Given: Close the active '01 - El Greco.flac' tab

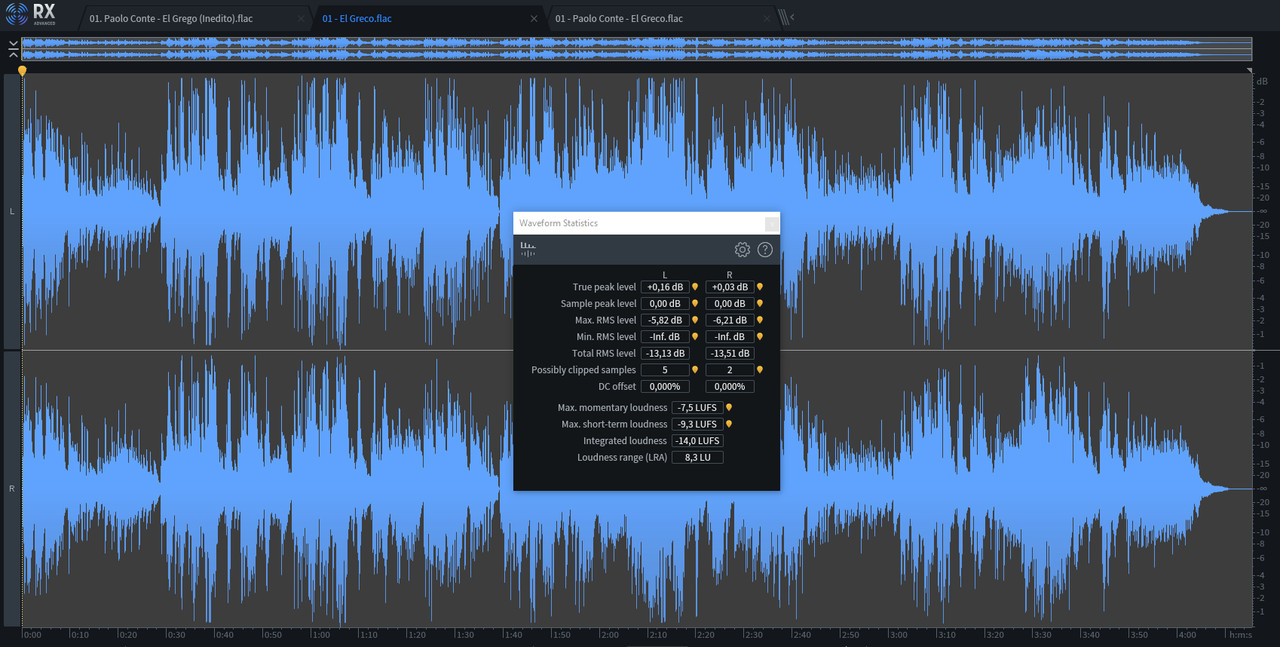Looking at the screenshot, I should pos(534,18).
